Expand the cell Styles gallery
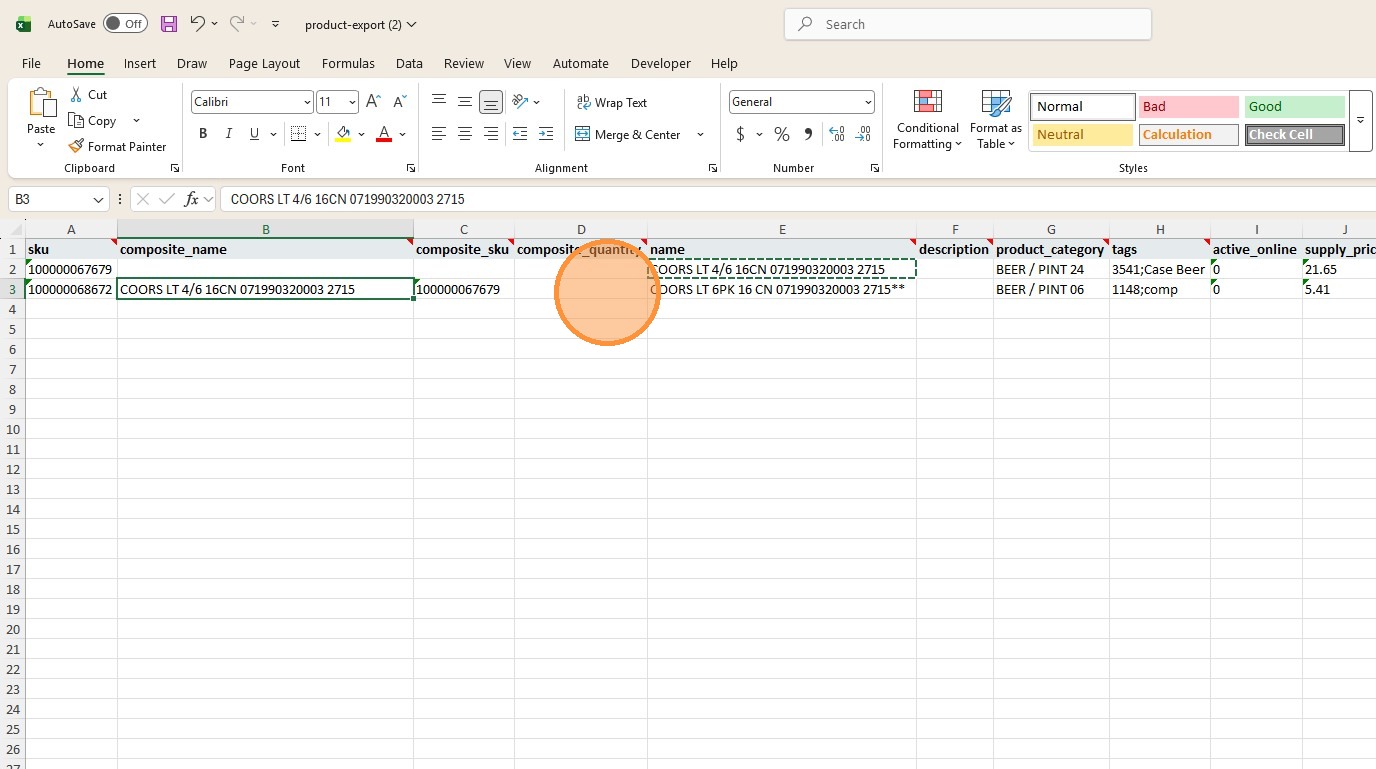This screenshot has width=1376, height=769. (1360, 120)
